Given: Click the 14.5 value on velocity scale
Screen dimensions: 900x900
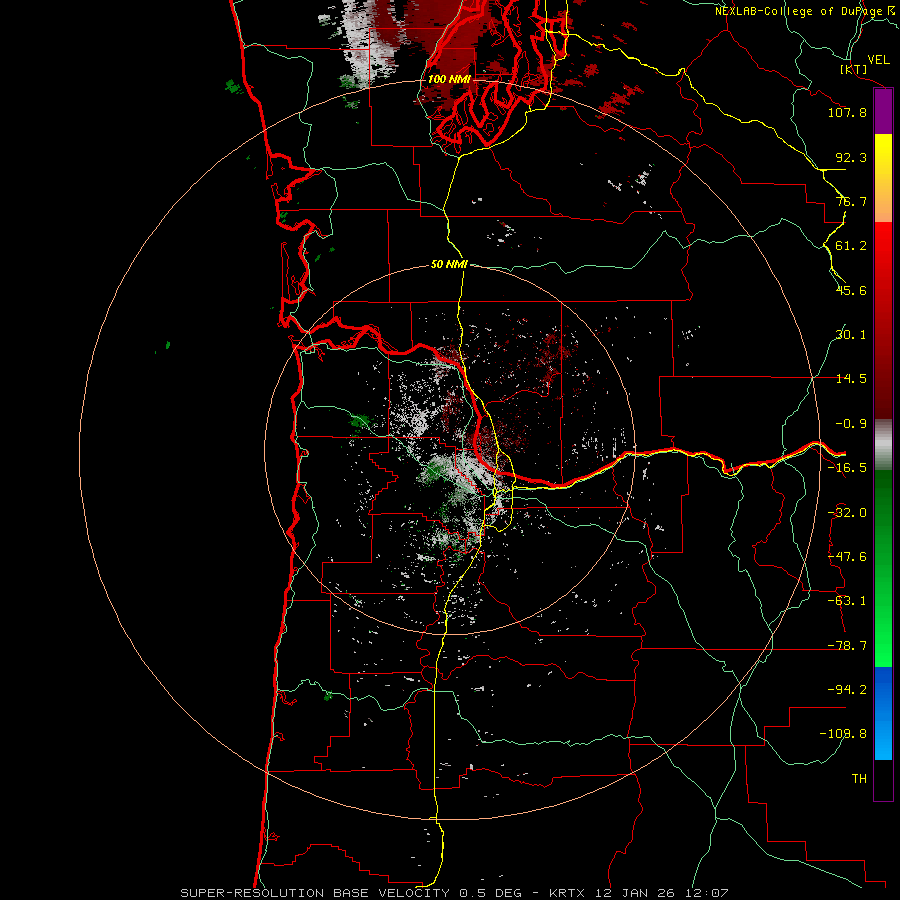Looking at the screenshot, I should pyautogui.click(x=851, y=379).
